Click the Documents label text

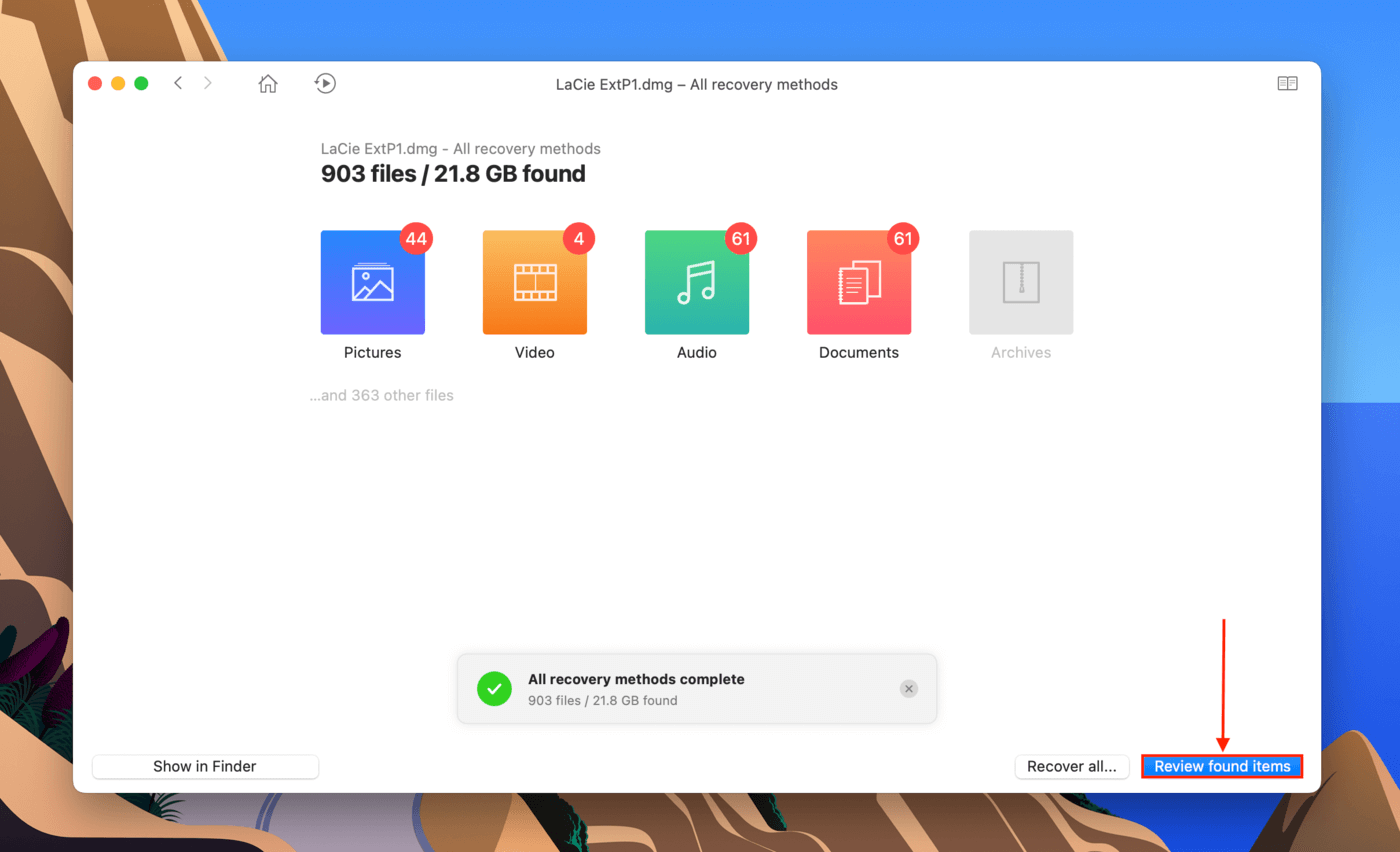pos(859,353)
